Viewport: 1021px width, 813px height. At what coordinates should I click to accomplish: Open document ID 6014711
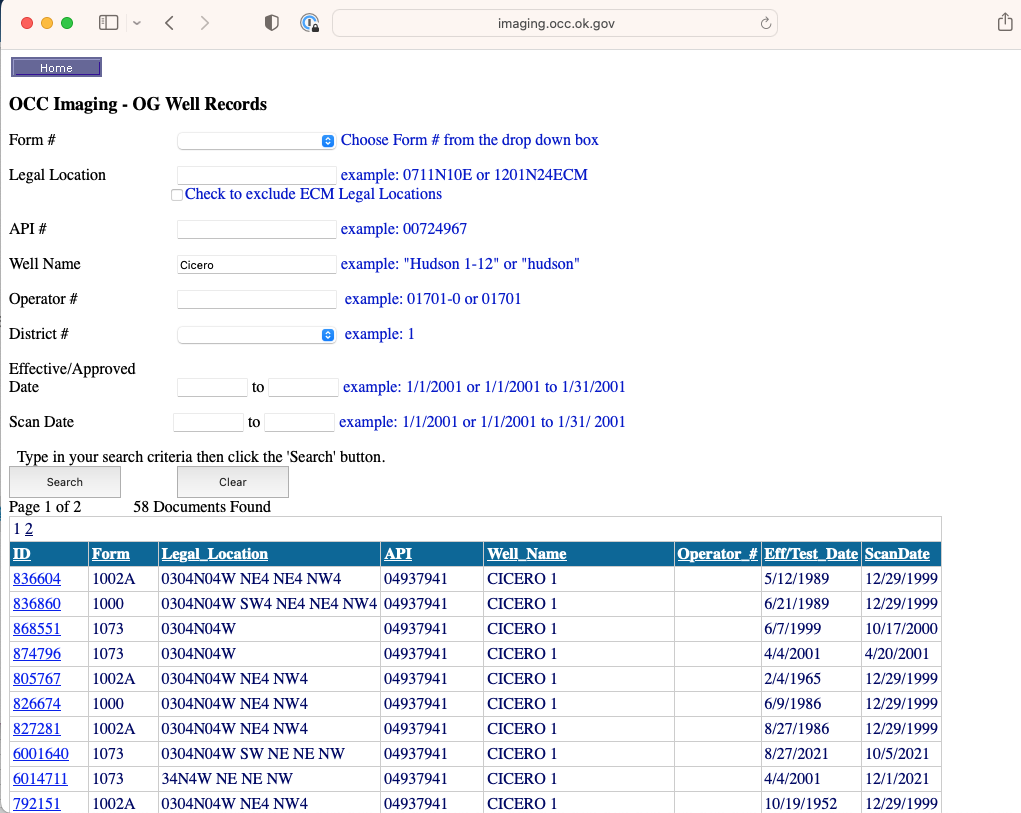(x=40, y=779)
